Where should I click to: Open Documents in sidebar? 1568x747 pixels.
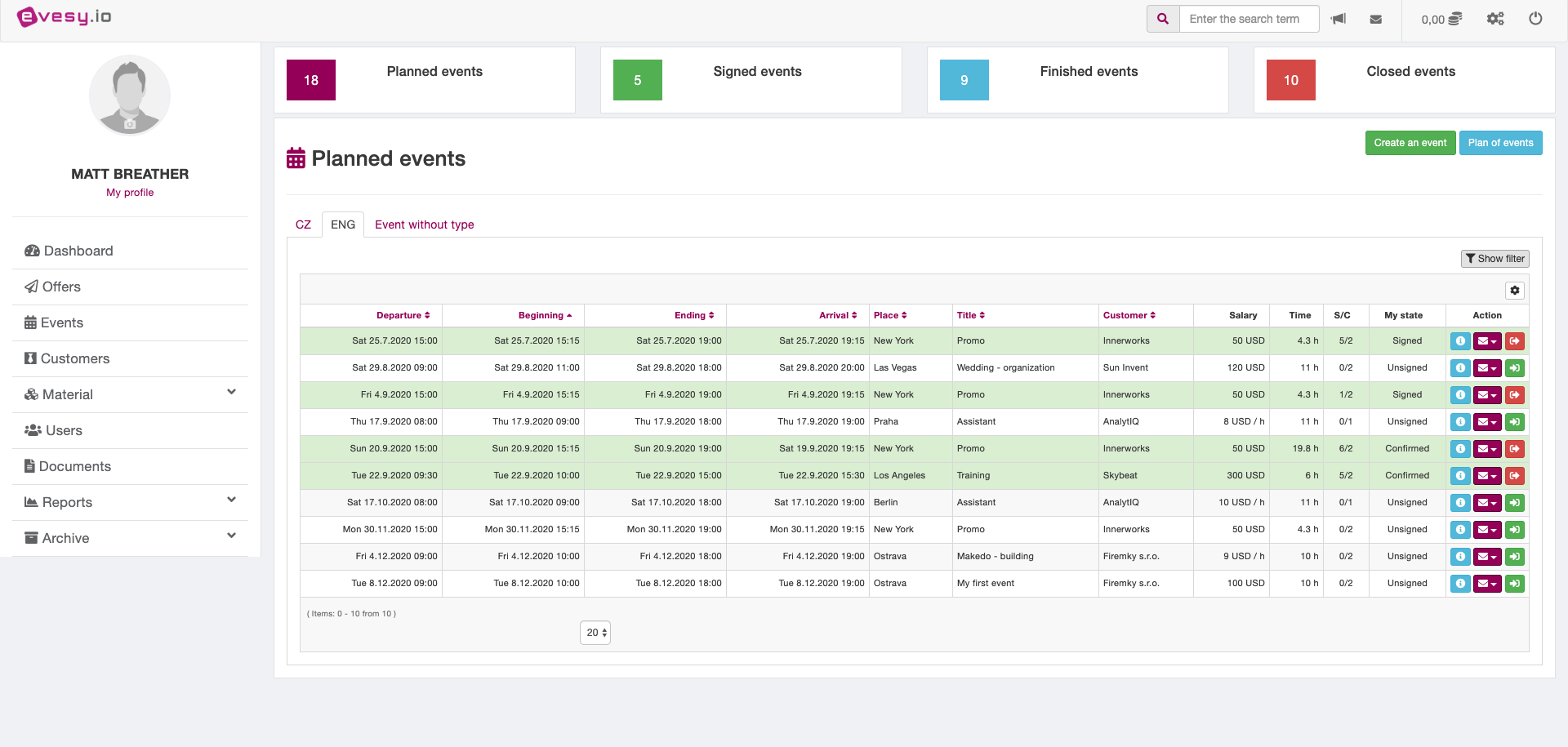click(131, 467)
